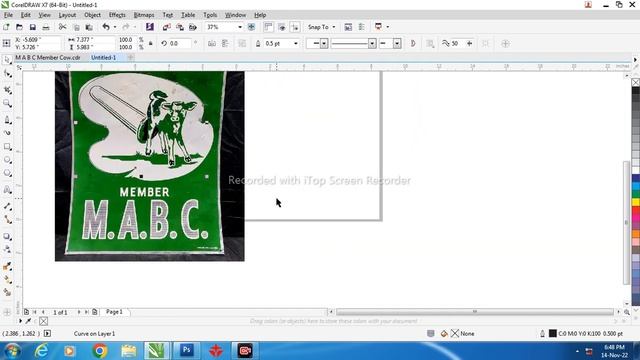Select the Parallel Dimension tool in toolbox
This screenshot has height=360, width=640.
[7, 207]
